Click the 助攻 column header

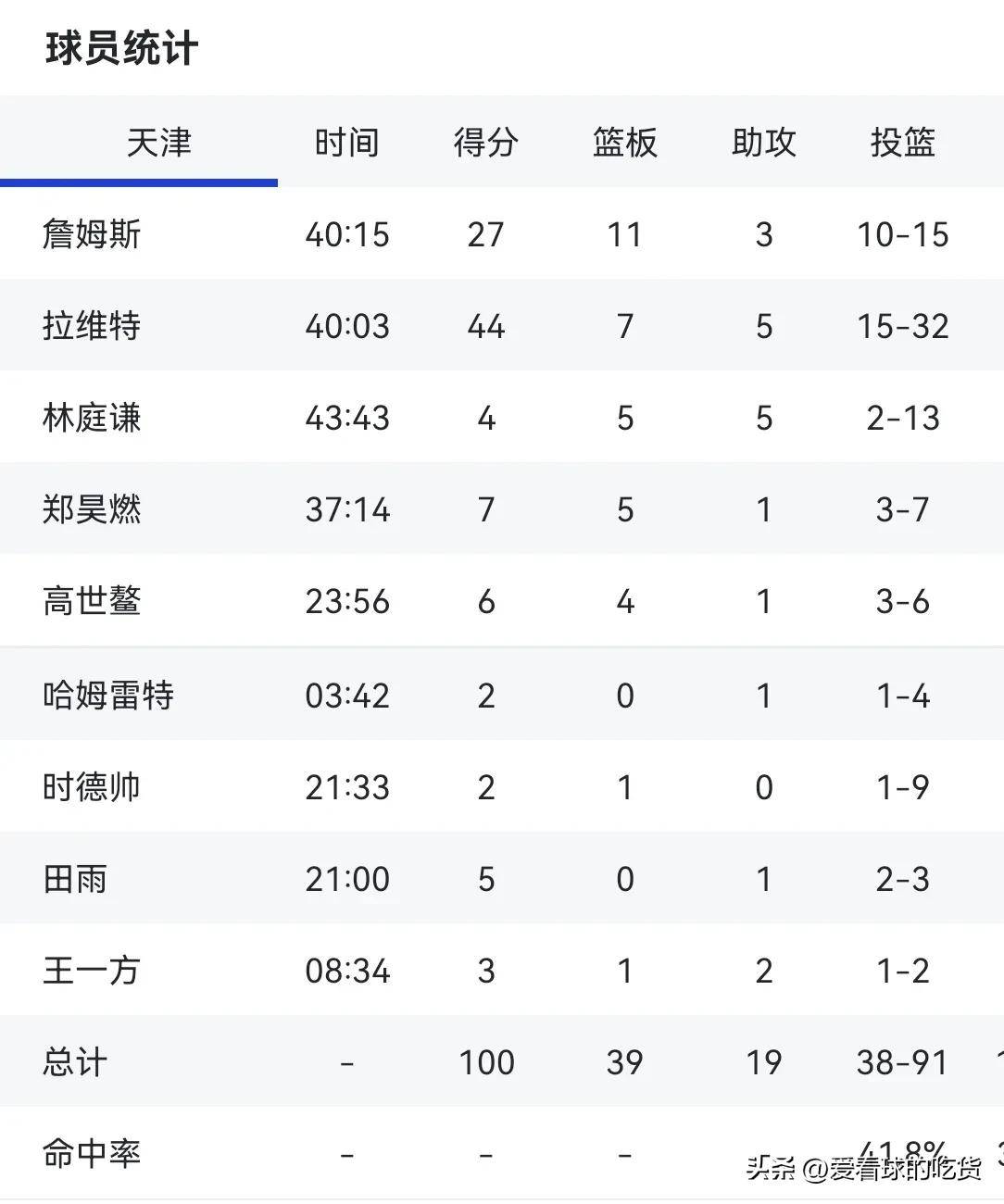[x=763, y=141]
